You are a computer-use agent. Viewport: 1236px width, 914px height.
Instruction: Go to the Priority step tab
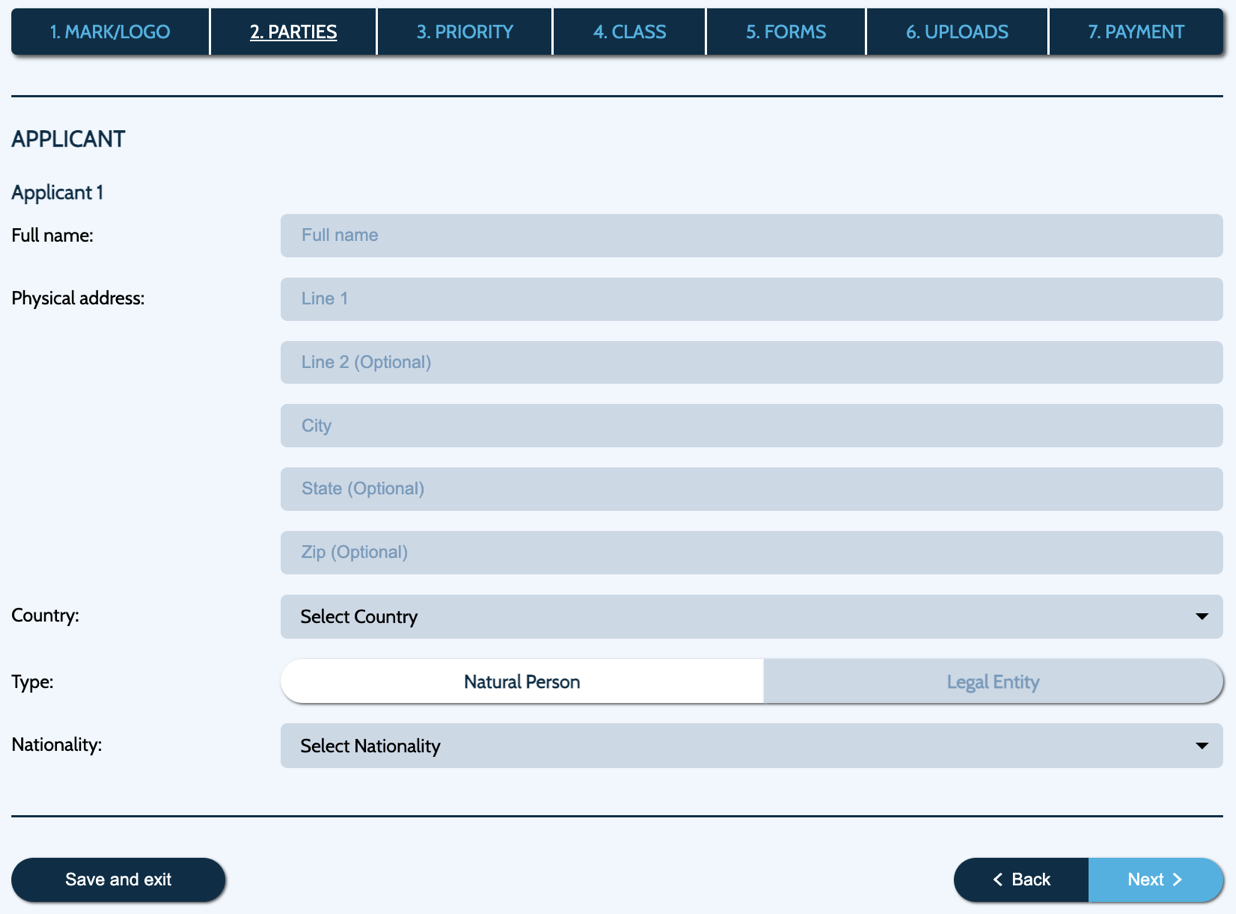click(x=465, y=32)
